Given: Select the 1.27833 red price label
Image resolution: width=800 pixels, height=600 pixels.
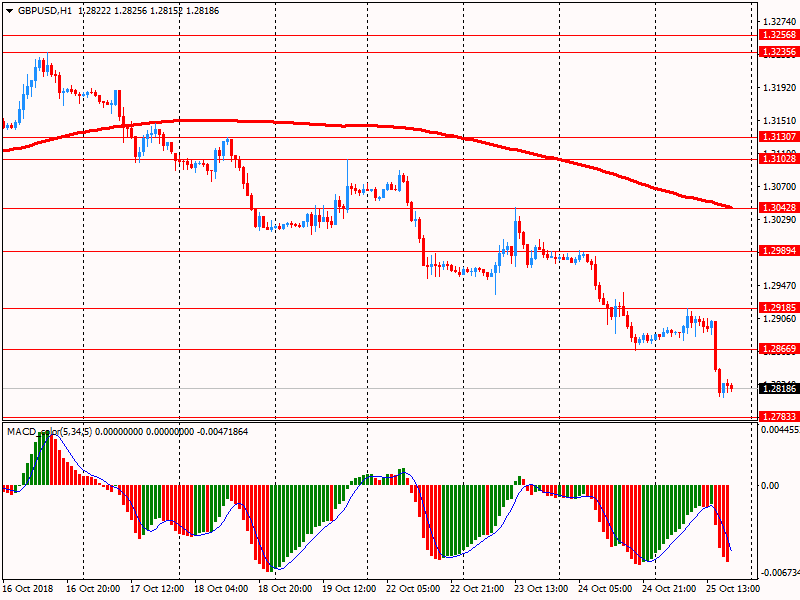Looking at the screenshot, I should click(x=778, y=416).
